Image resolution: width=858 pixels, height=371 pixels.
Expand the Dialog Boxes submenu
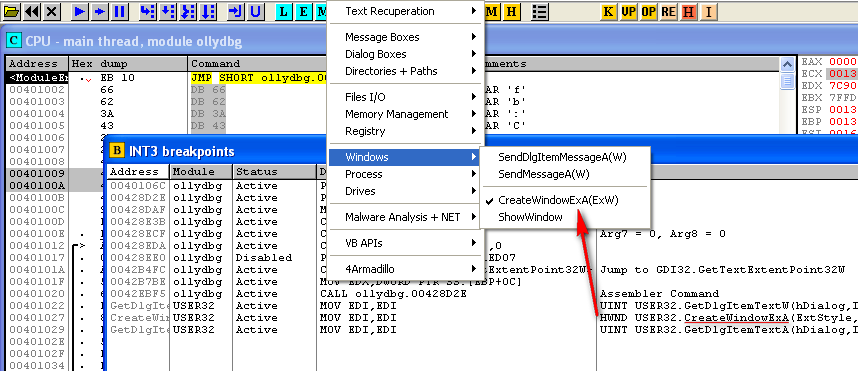tap(405, 54)
